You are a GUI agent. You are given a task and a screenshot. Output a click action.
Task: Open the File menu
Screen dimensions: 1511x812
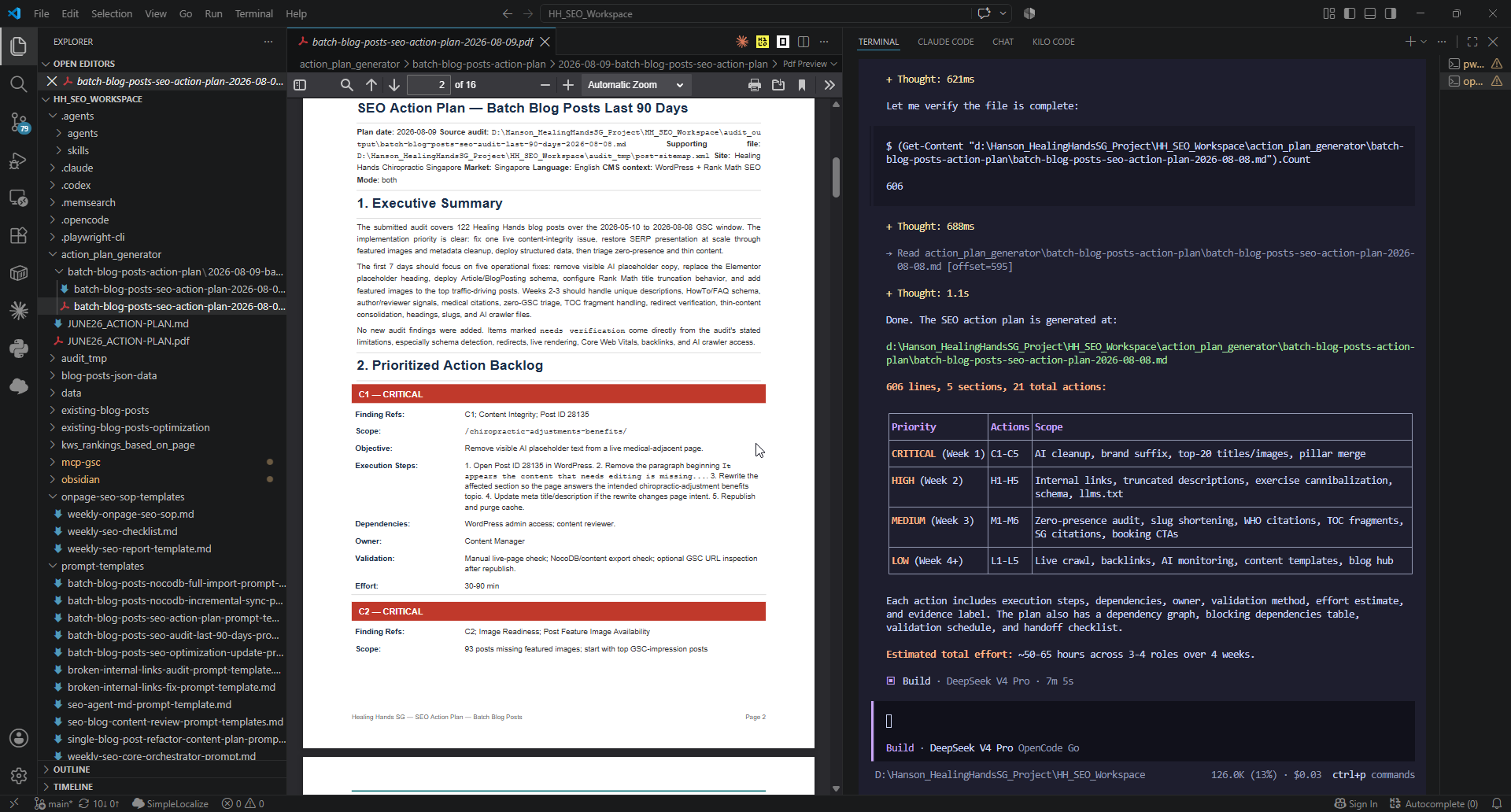click(42, 13)
